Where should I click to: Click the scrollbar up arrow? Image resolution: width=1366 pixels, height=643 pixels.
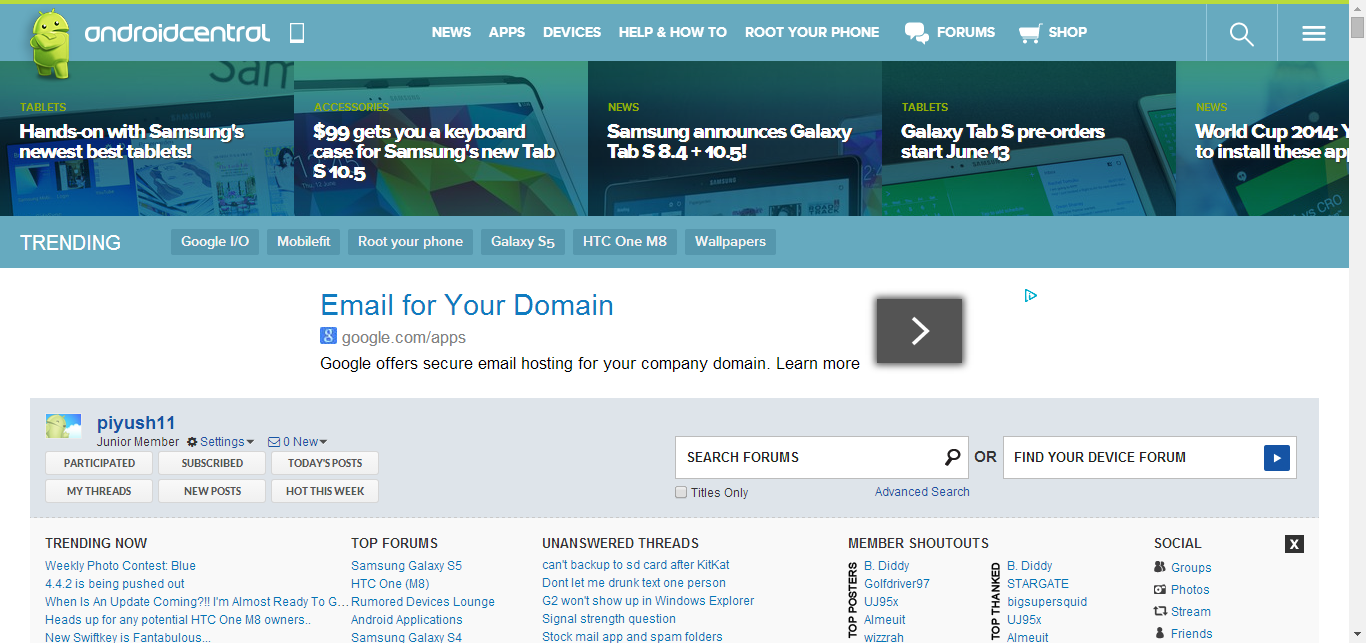pos(1357,8)
